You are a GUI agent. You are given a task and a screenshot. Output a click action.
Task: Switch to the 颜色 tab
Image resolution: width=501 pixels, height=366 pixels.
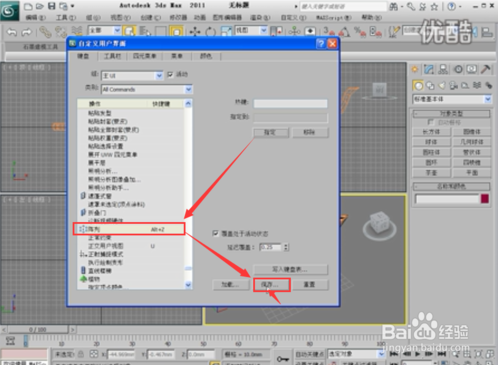206,56
